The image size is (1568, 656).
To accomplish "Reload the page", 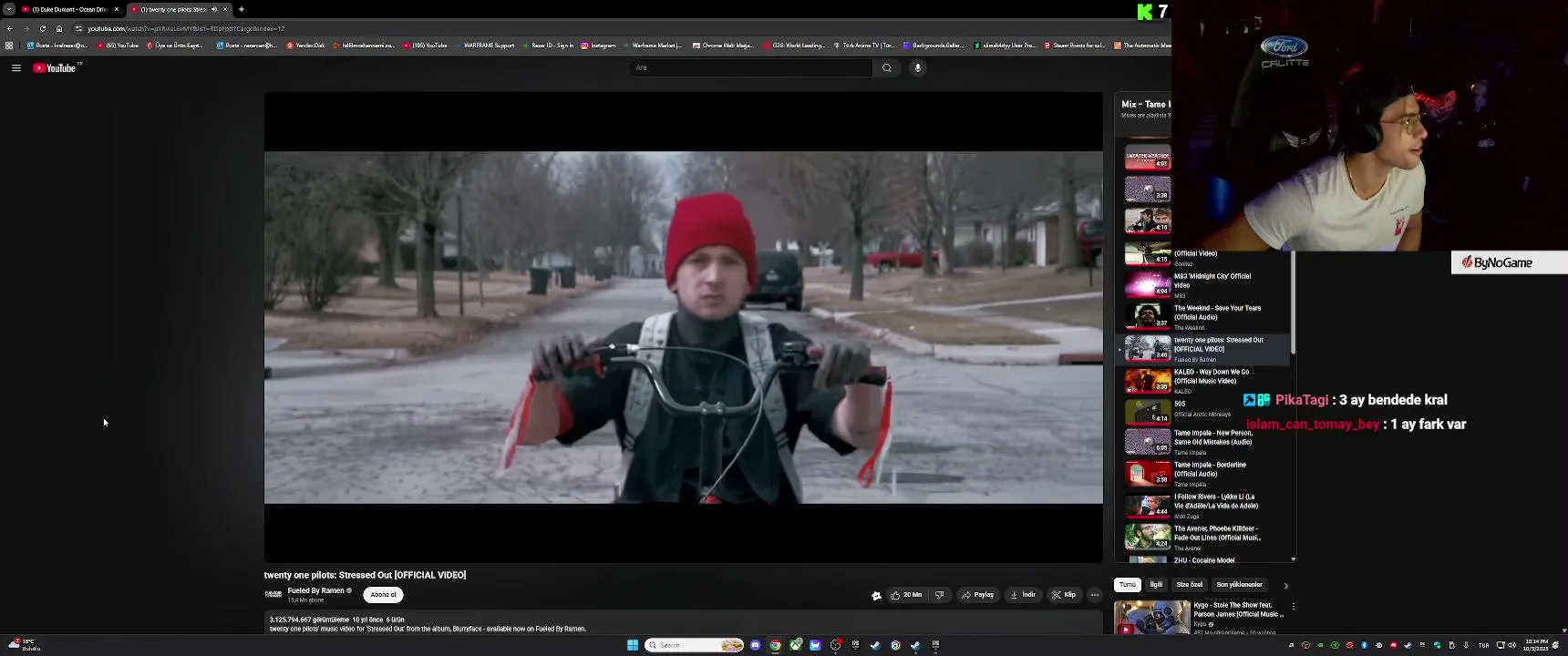I will pyautogui.click(x=43, y=28).
